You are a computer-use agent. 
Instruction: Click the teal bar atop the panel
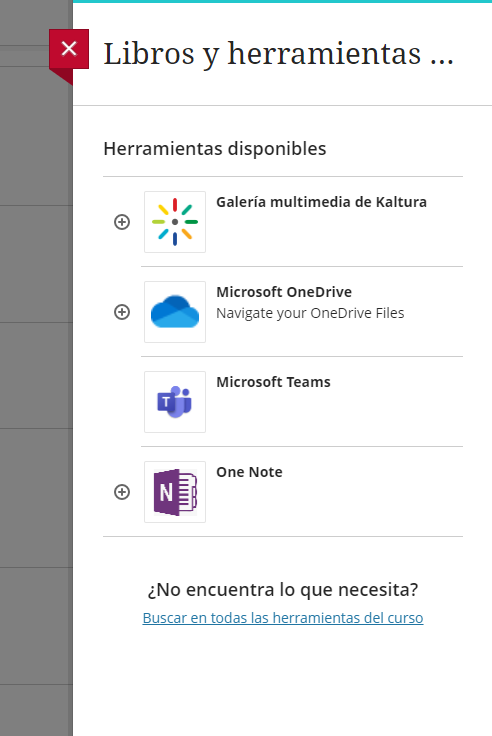click(x=282, y=1)
